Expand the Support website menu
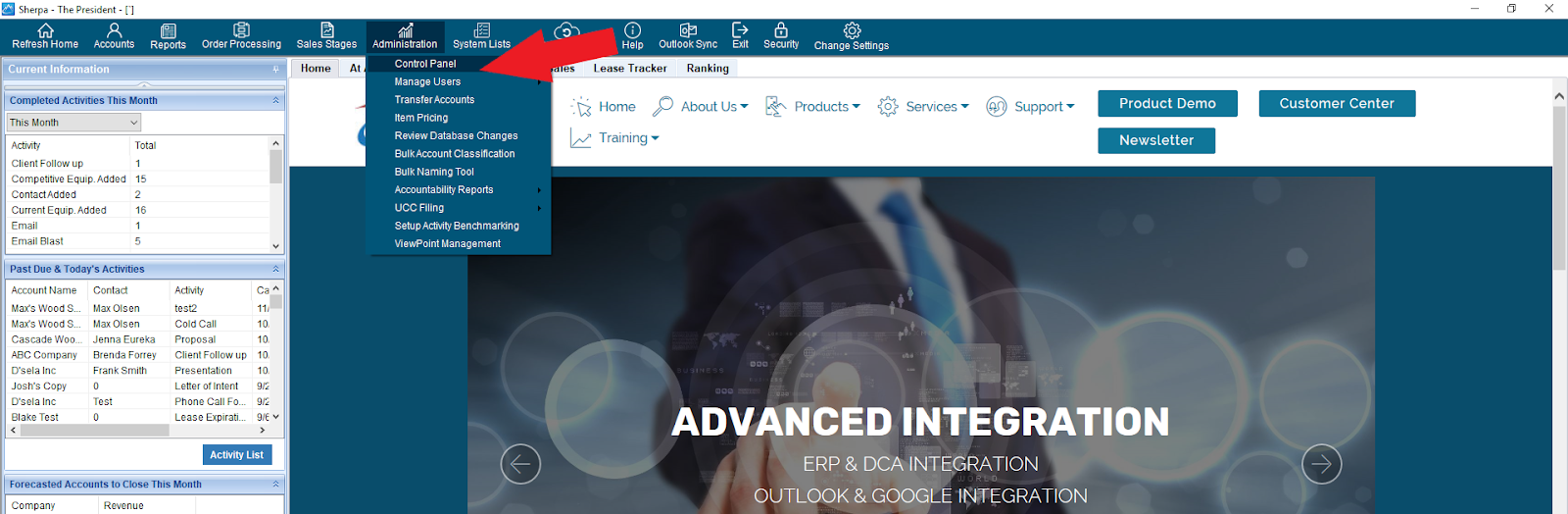The width and height of the screenshot is (1568, 514). [1070, 107]
